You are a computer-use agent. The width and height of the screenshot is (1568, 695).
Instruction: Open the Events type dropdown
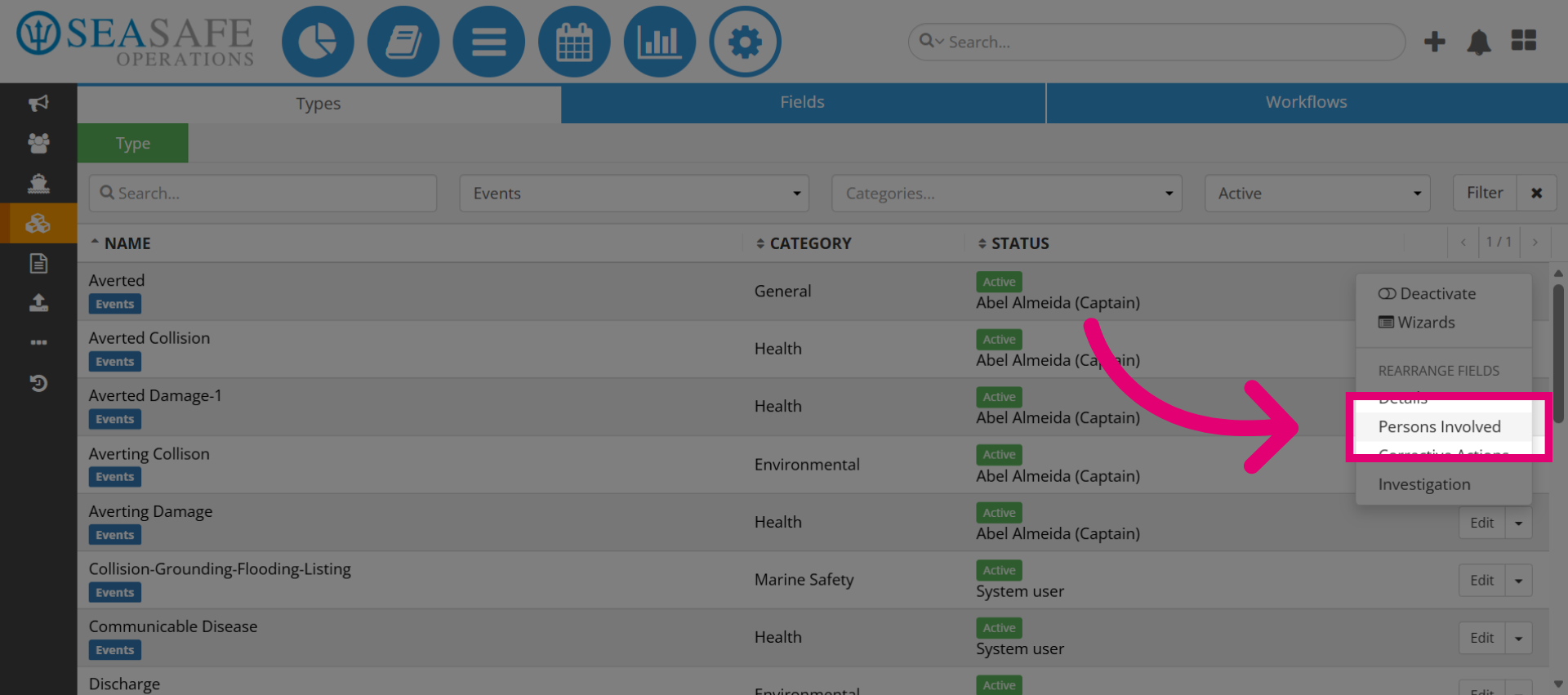pos(635,194)
